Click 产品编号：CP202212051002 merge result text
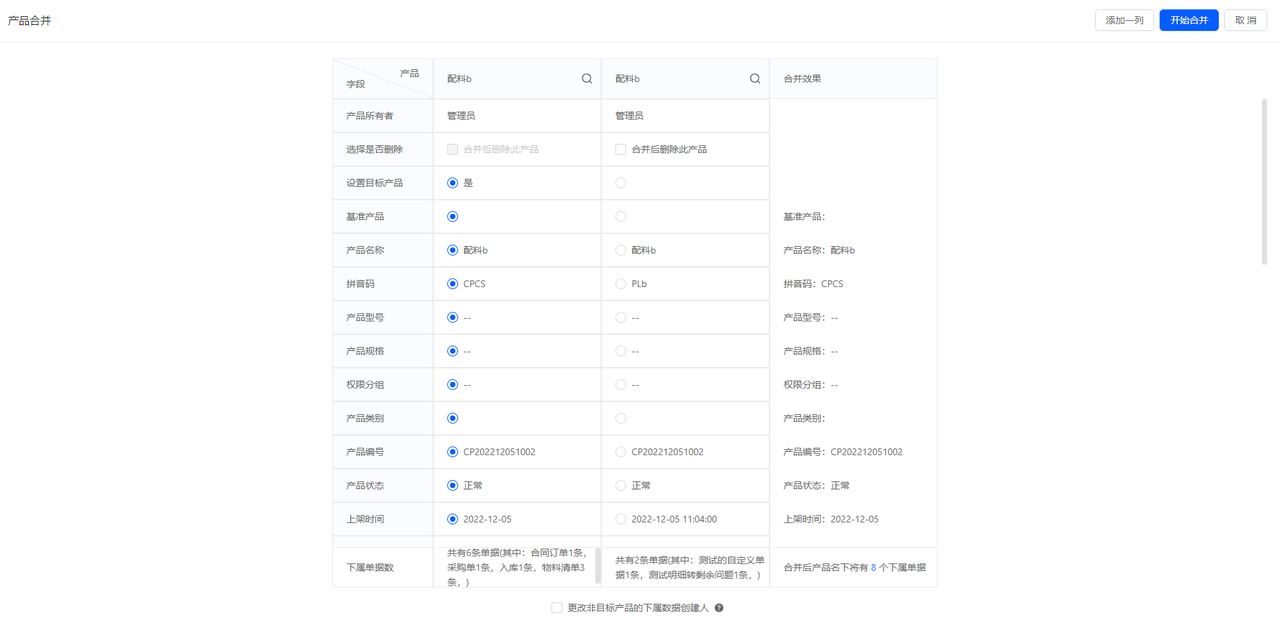The width and height of the screenshot is (1280, 634). click(843, 452)
